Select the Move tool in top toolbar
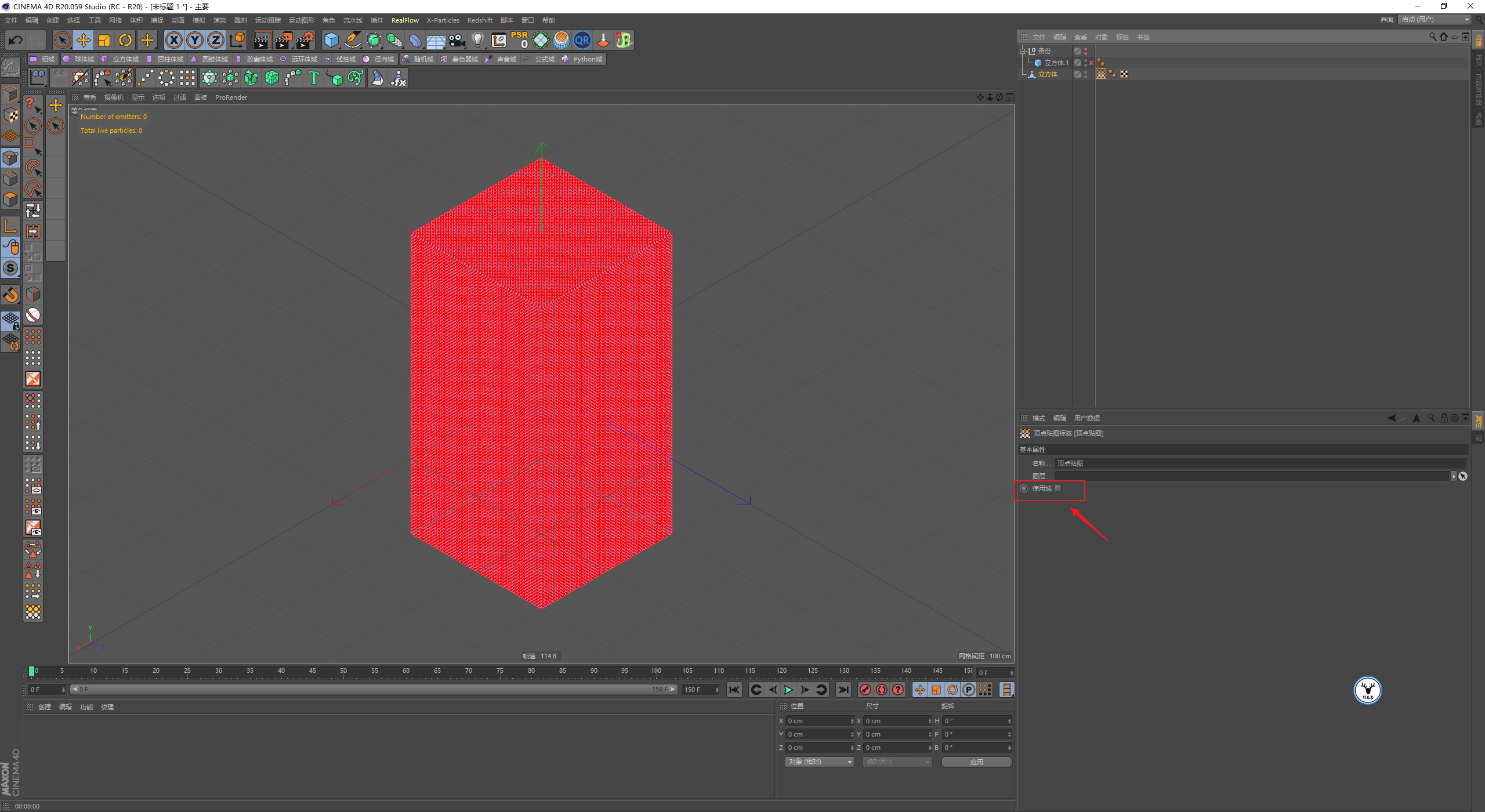This screenshot has width=1485, height=812. 84,40
